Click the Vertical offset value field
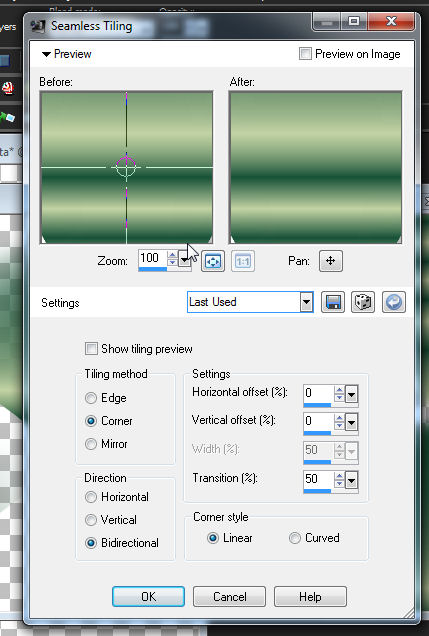The image size is (429, 636). pyautogui.click(x=318, y=421)
